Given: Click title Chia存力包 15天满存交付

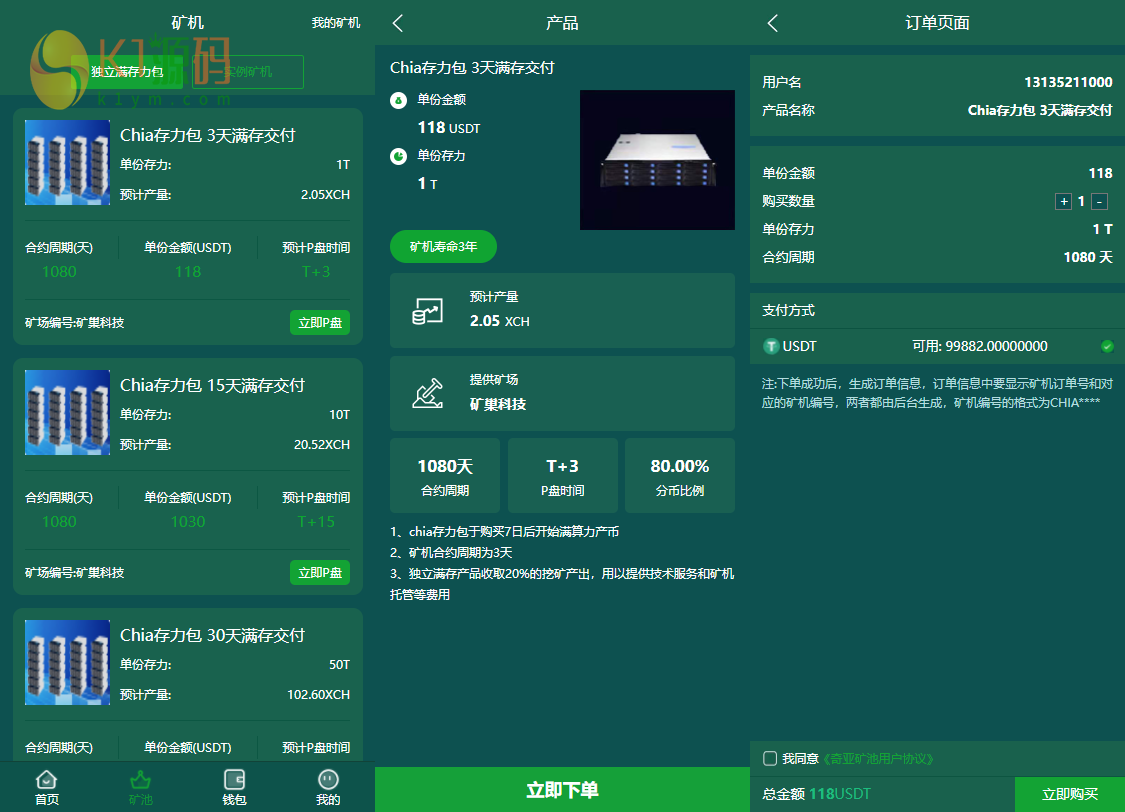Looking at the screenshot, I should coord(212,385).
